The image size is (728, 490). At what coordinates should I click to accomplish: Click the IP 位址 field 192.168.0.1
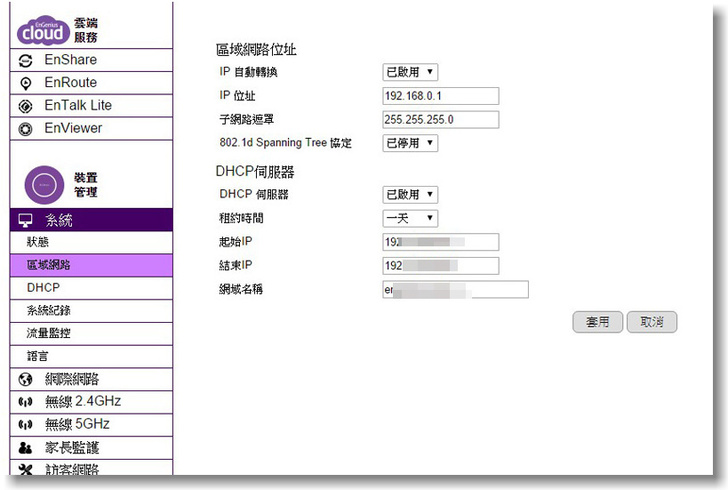click(441, 96)
